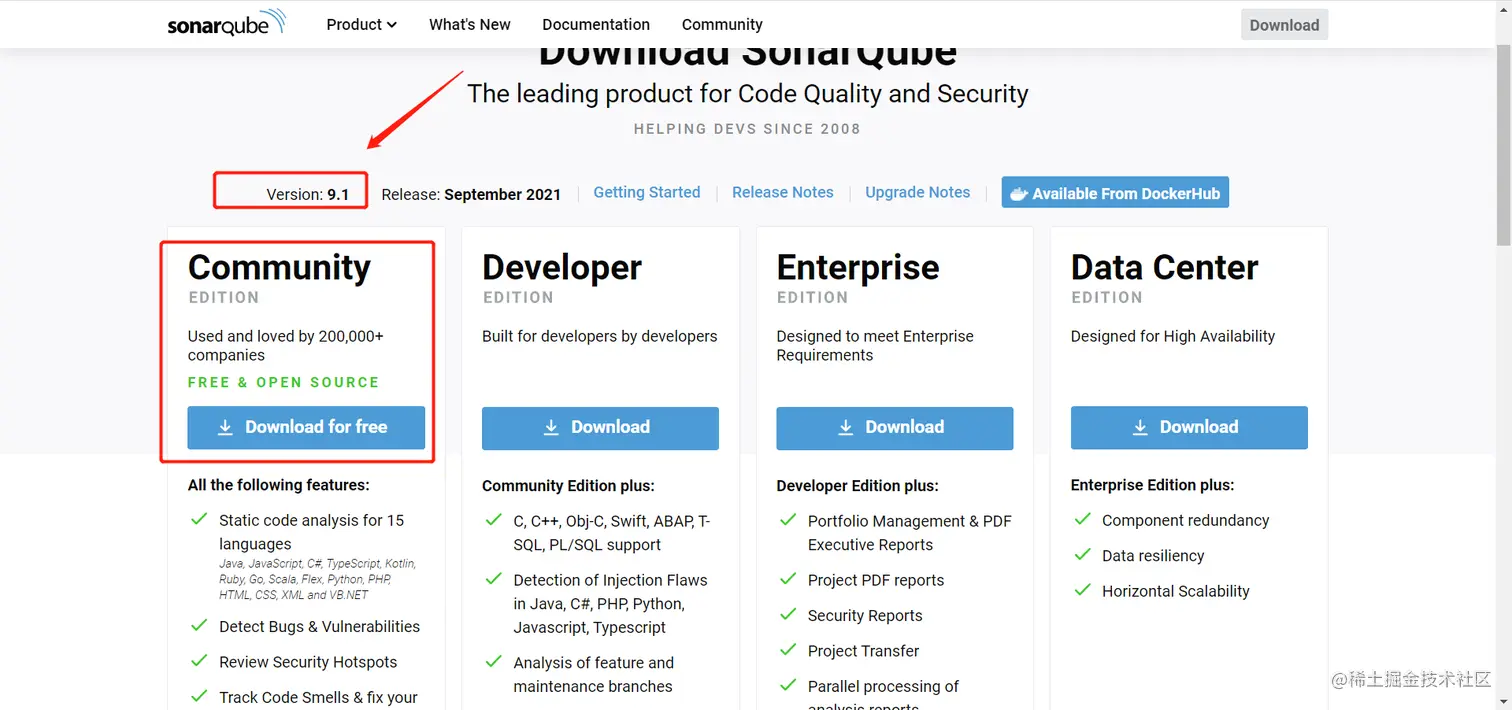Click 'Project Transfer' feature text

coord(863,651)
